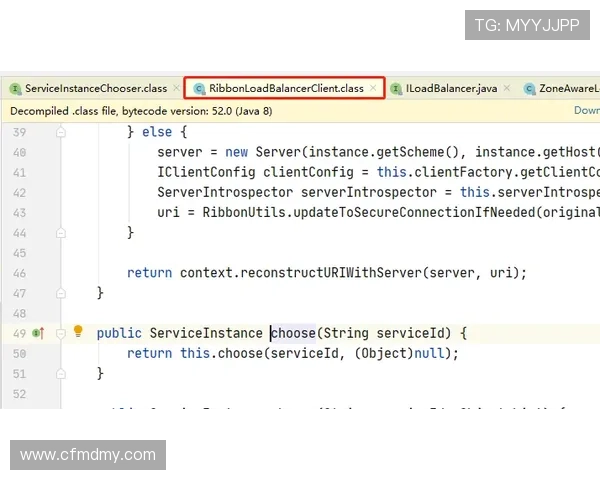Open the ILoadBalancer.java tab

pyautogui.click(x=452, y=88)
